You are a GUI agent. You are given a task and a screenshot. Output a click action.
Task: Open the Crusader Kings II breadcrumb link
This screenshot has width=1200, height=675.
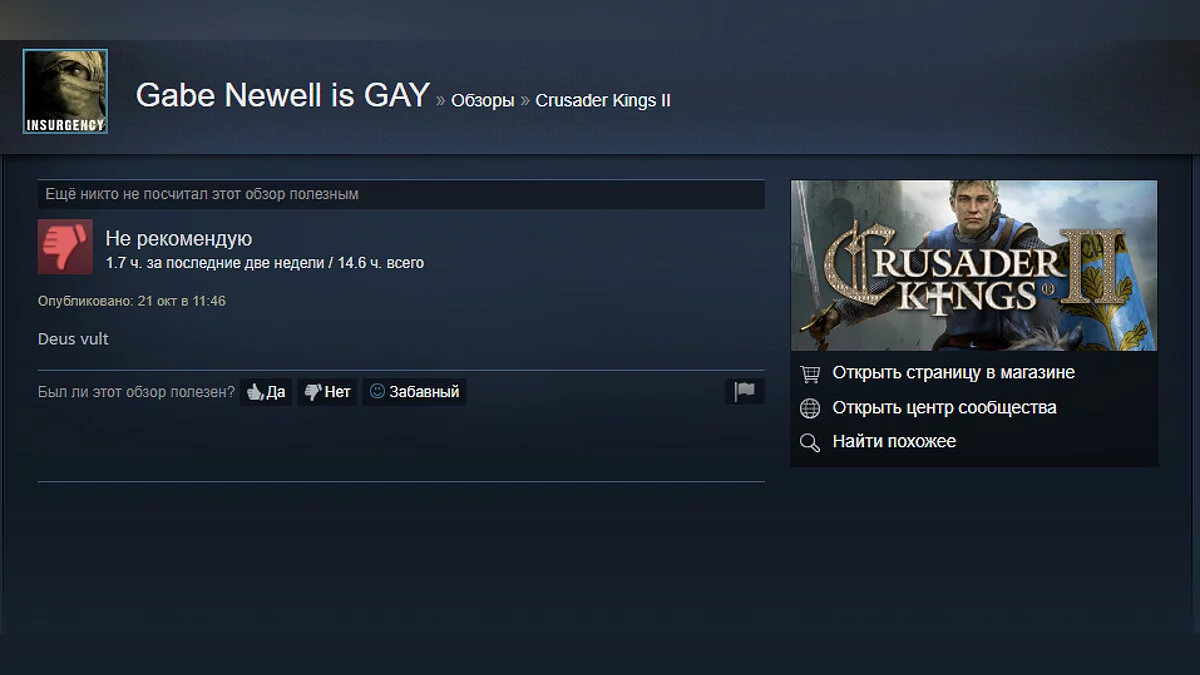[x=603, y=100]
